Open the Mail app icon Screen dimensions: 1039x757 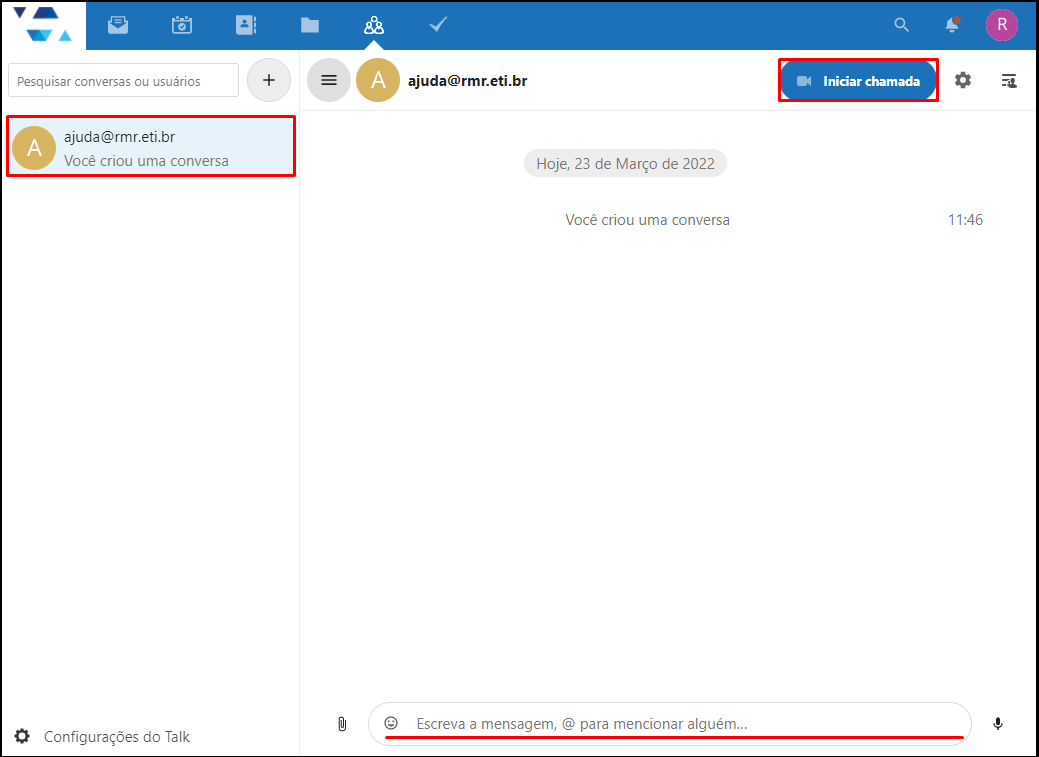click(118, 25)
